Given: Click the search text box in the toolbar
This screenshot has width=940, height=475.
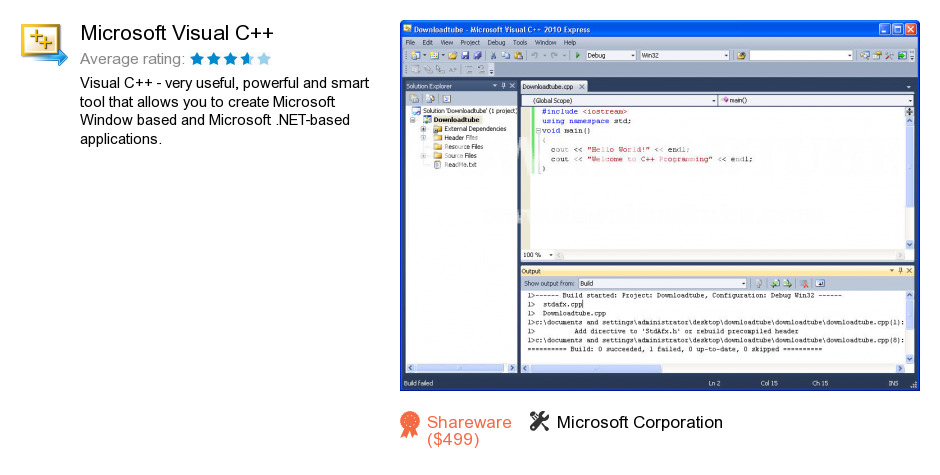Looking at the screenshot, I should pos(802,55).
